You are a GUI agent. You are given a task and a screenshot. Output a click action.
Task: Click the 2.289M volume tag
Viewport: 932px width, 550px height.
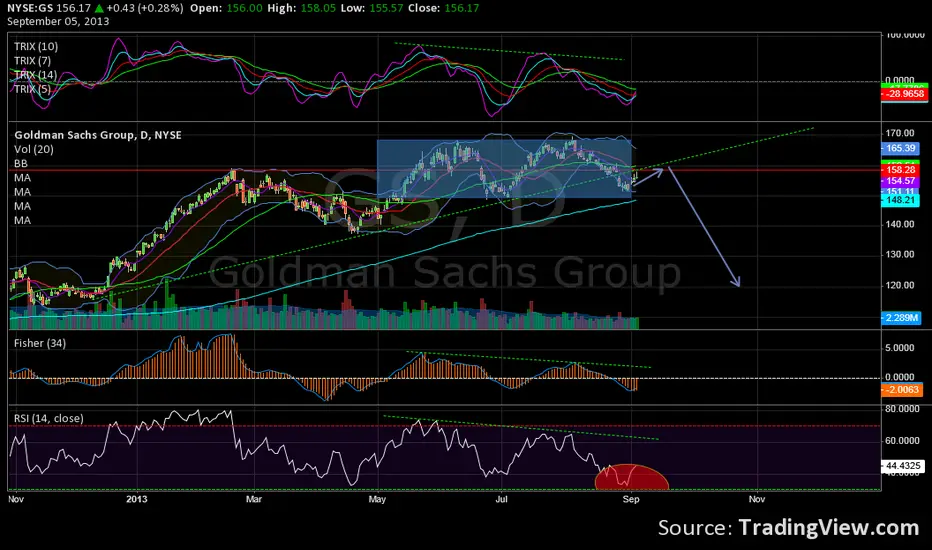[x=900, y=318]
